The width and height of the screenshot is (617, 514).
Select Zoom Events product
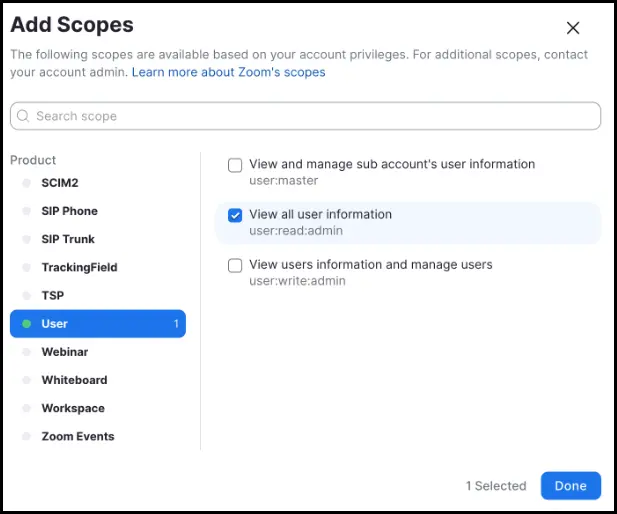tap(77, 436)
